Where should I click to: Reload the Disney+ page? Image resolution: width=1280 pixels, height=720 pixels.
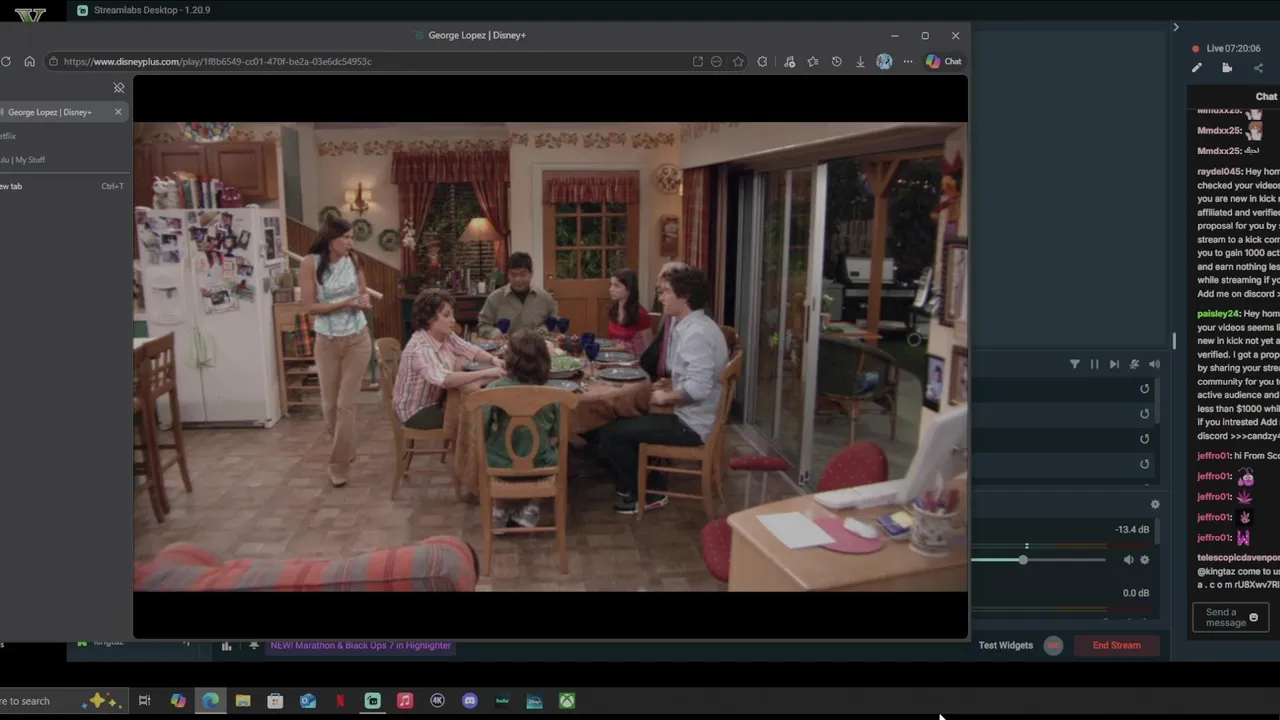[x=6, y=61]
